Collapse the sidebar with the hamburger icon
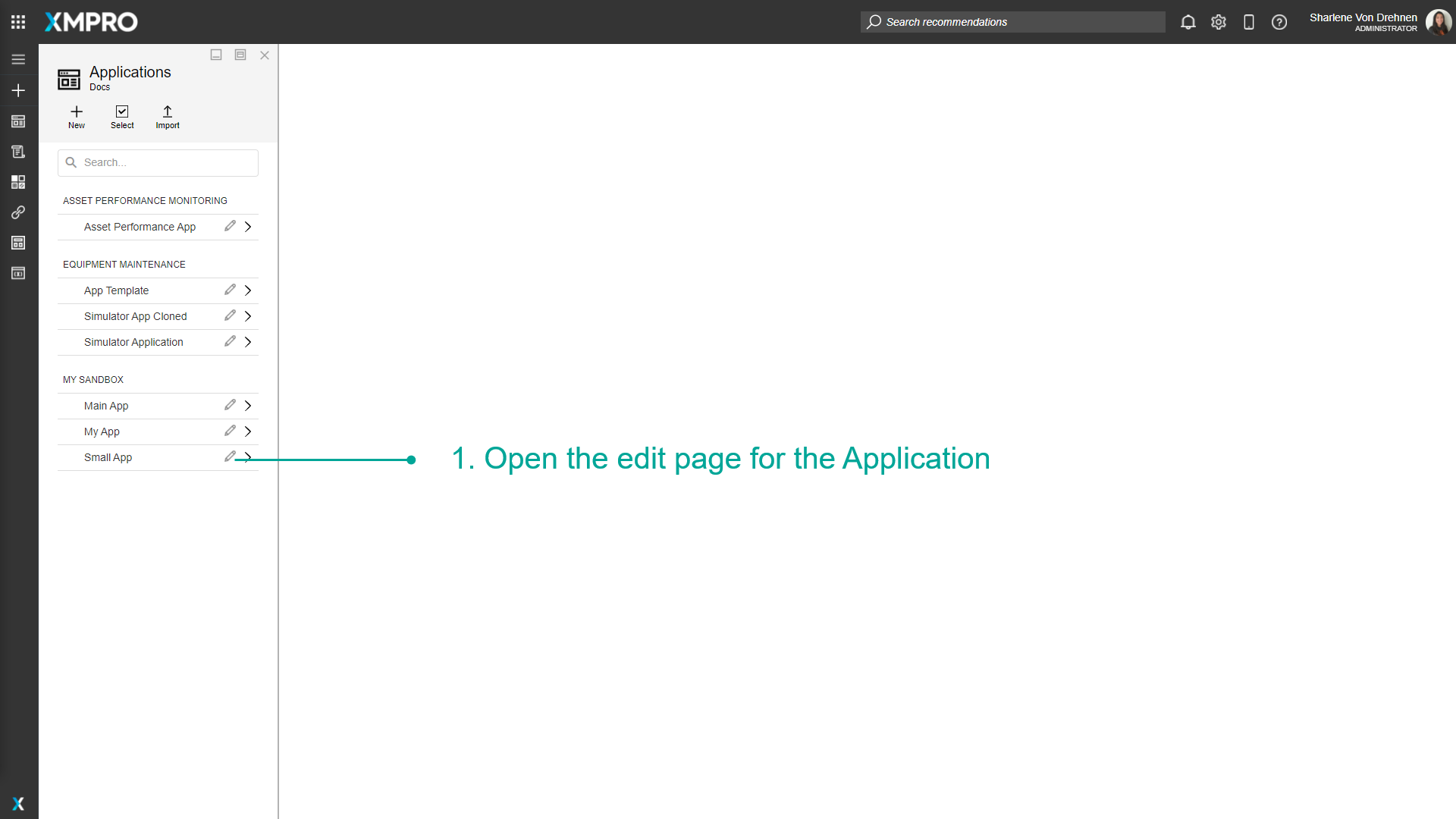Screen dimensions: 1456x819 coord(18,59)
